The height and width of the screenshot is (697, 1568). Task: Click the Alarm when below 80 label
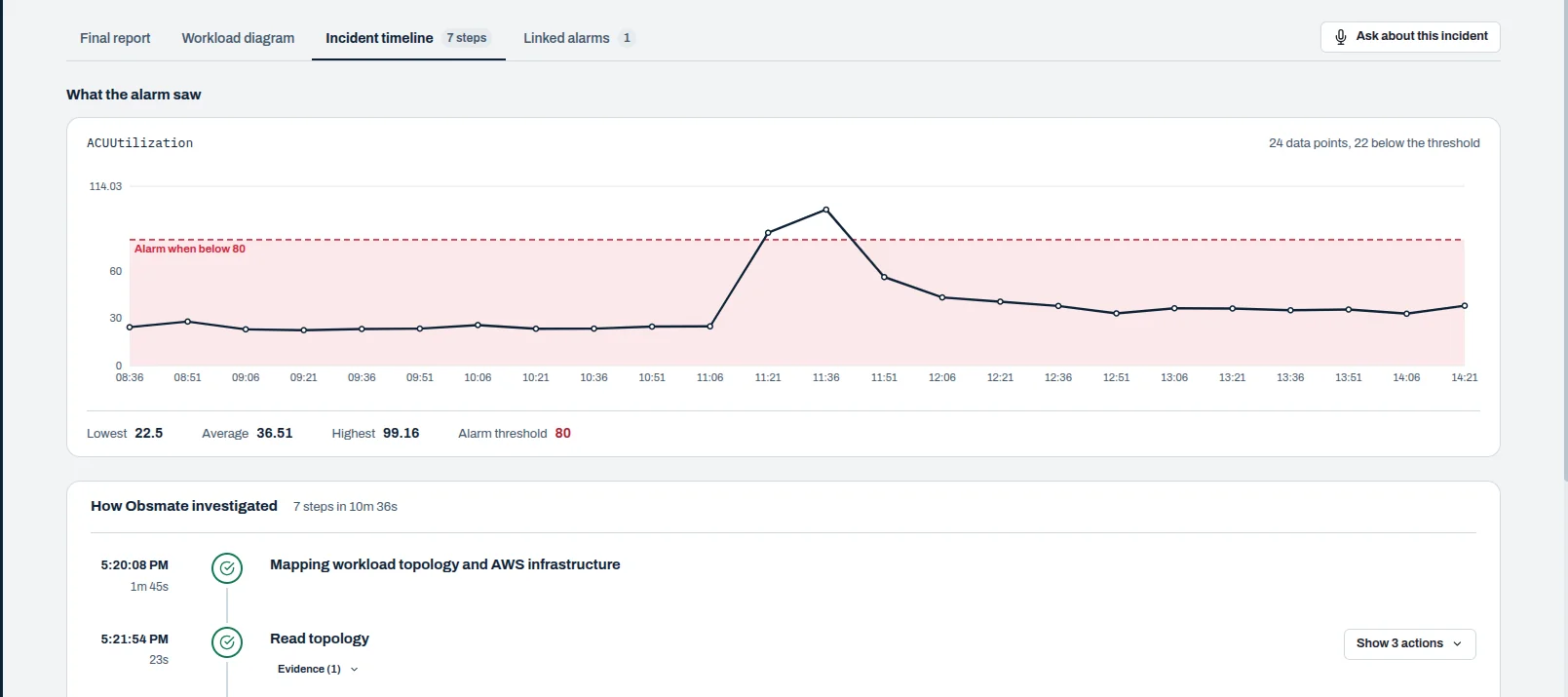click(190, 249)
